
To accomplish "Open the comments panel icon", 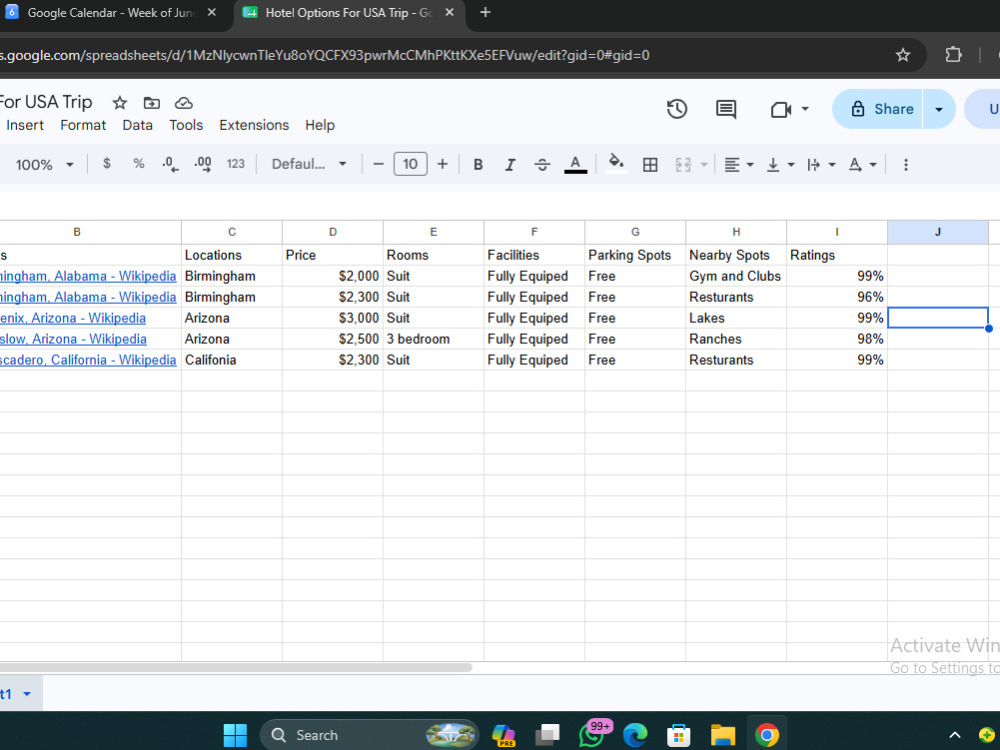I will (x=726, y=109).
